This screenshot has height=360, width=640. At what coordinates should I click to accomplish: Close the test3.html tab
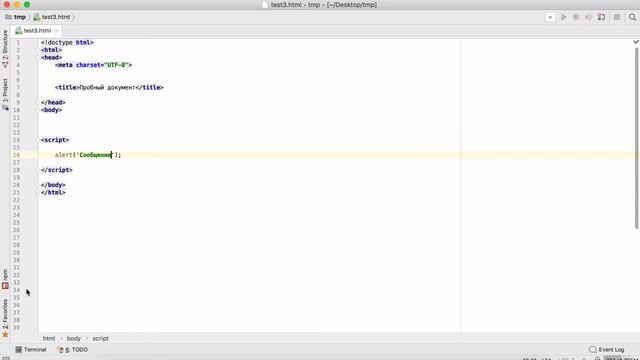(56, 31)
